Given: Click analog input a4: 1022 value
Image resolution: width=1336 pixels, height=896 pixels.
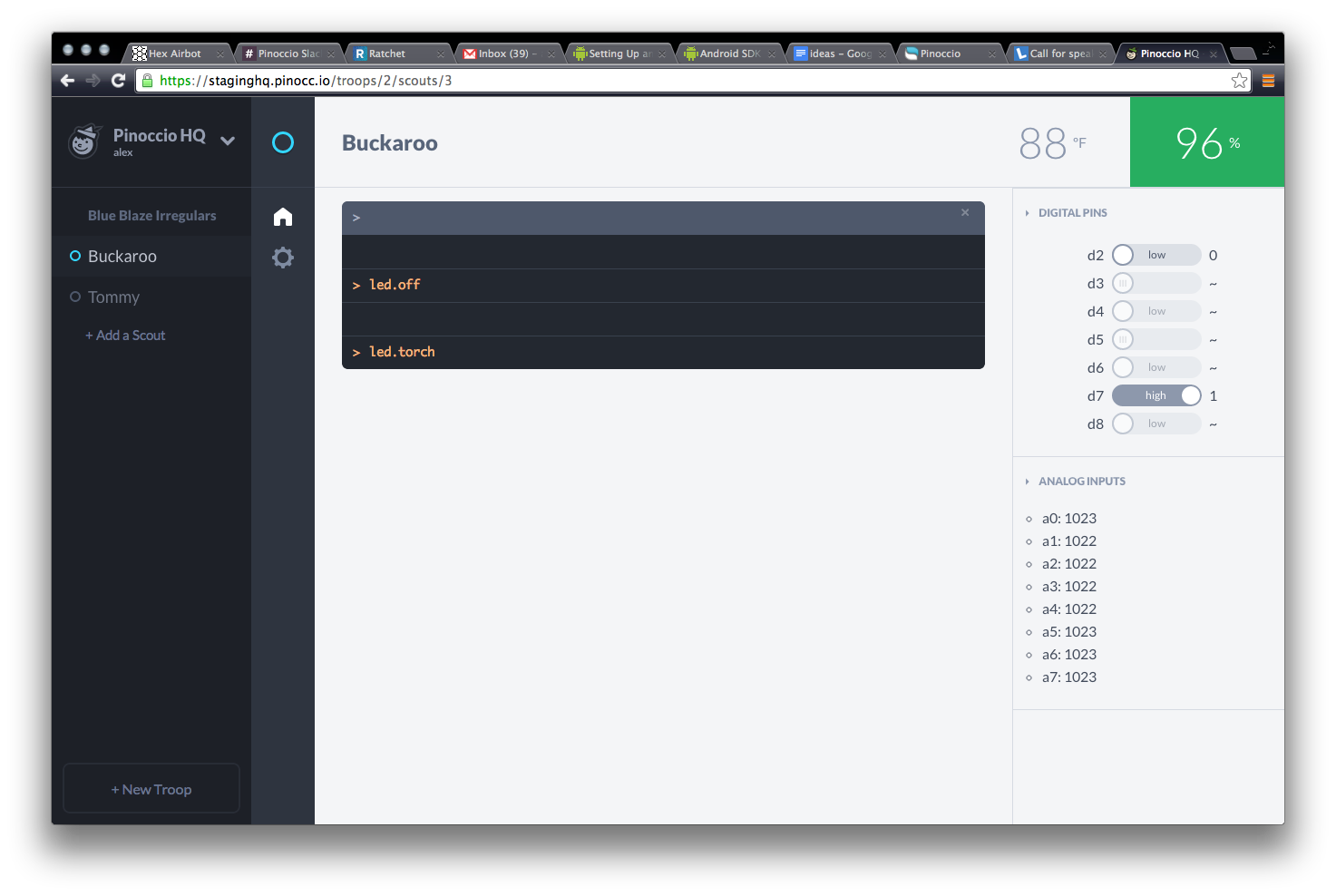Looking at the screenshot, I should click(1069, 609).
